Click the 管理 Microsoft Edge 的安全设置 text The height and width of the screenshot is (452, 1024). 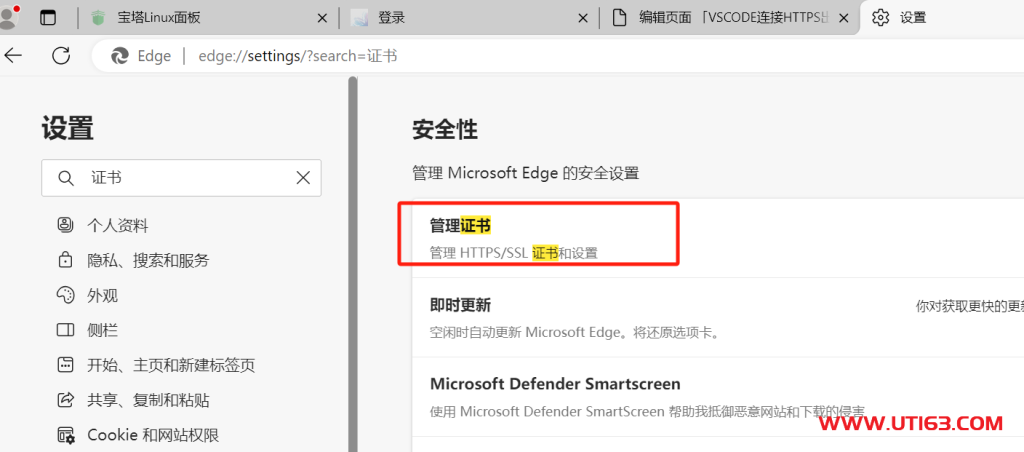coord(525,173)
